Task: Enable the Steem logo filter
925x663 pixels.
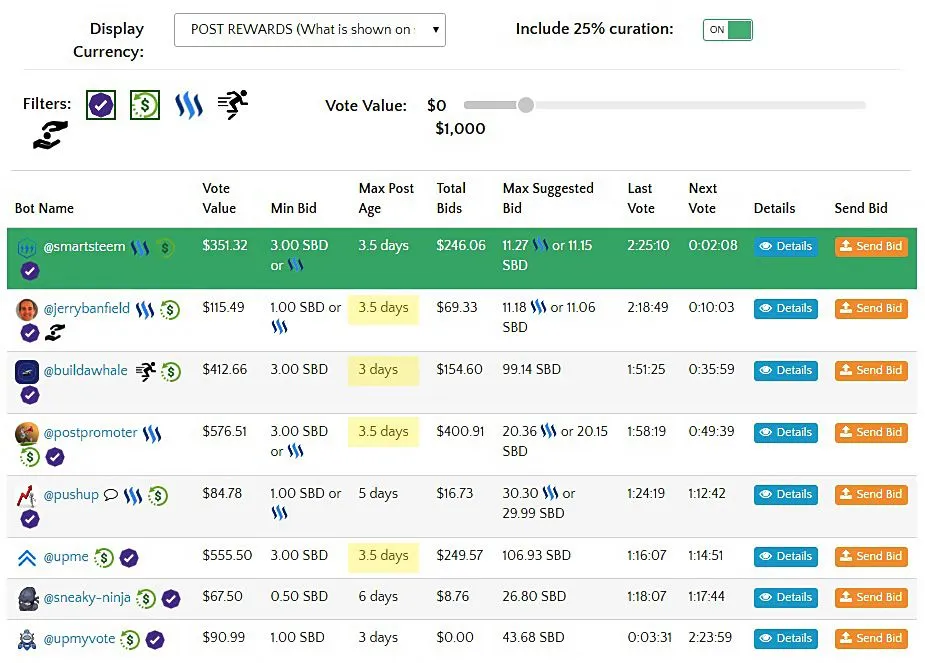Action: point(189,106)
